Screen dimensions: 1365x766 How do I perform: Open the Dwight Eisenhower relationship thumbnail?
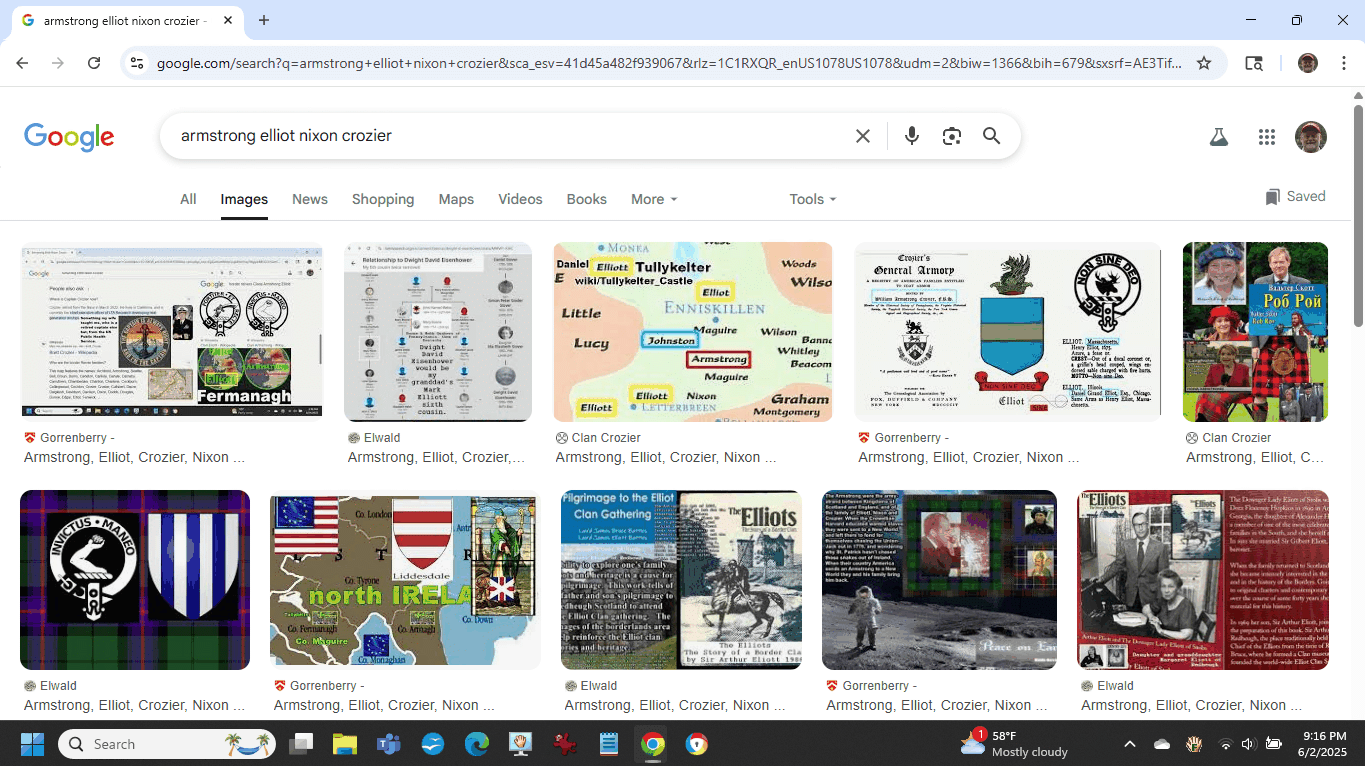(x=438, y=332)
